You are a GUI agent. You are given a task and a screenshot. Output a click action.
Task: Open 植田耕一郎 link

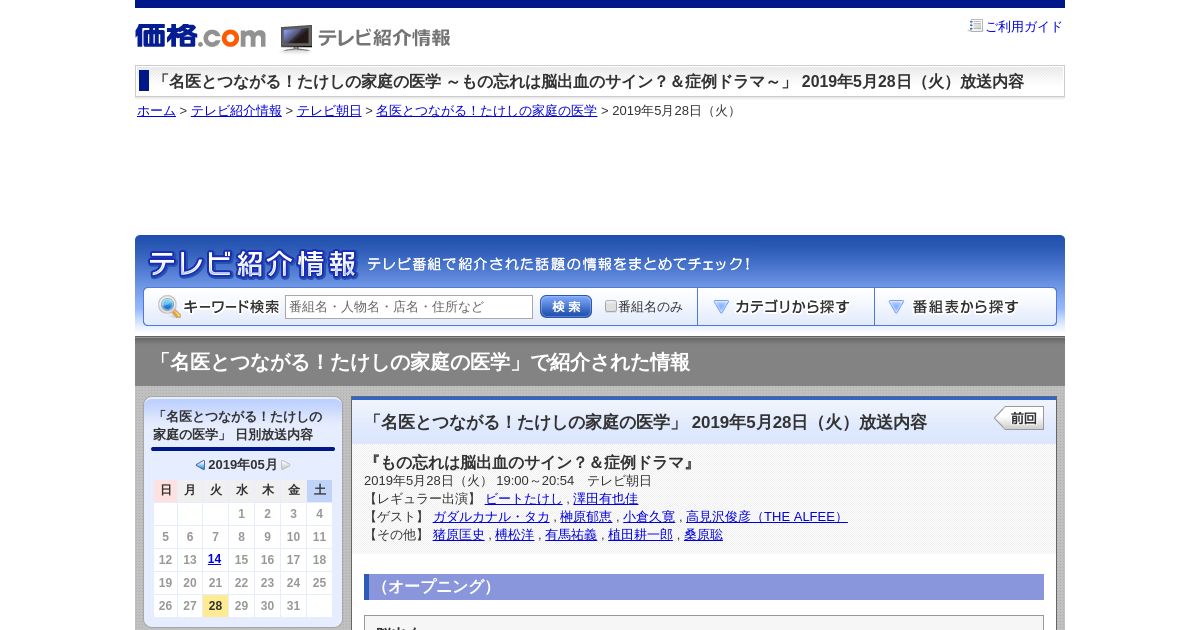click(640, 535)
